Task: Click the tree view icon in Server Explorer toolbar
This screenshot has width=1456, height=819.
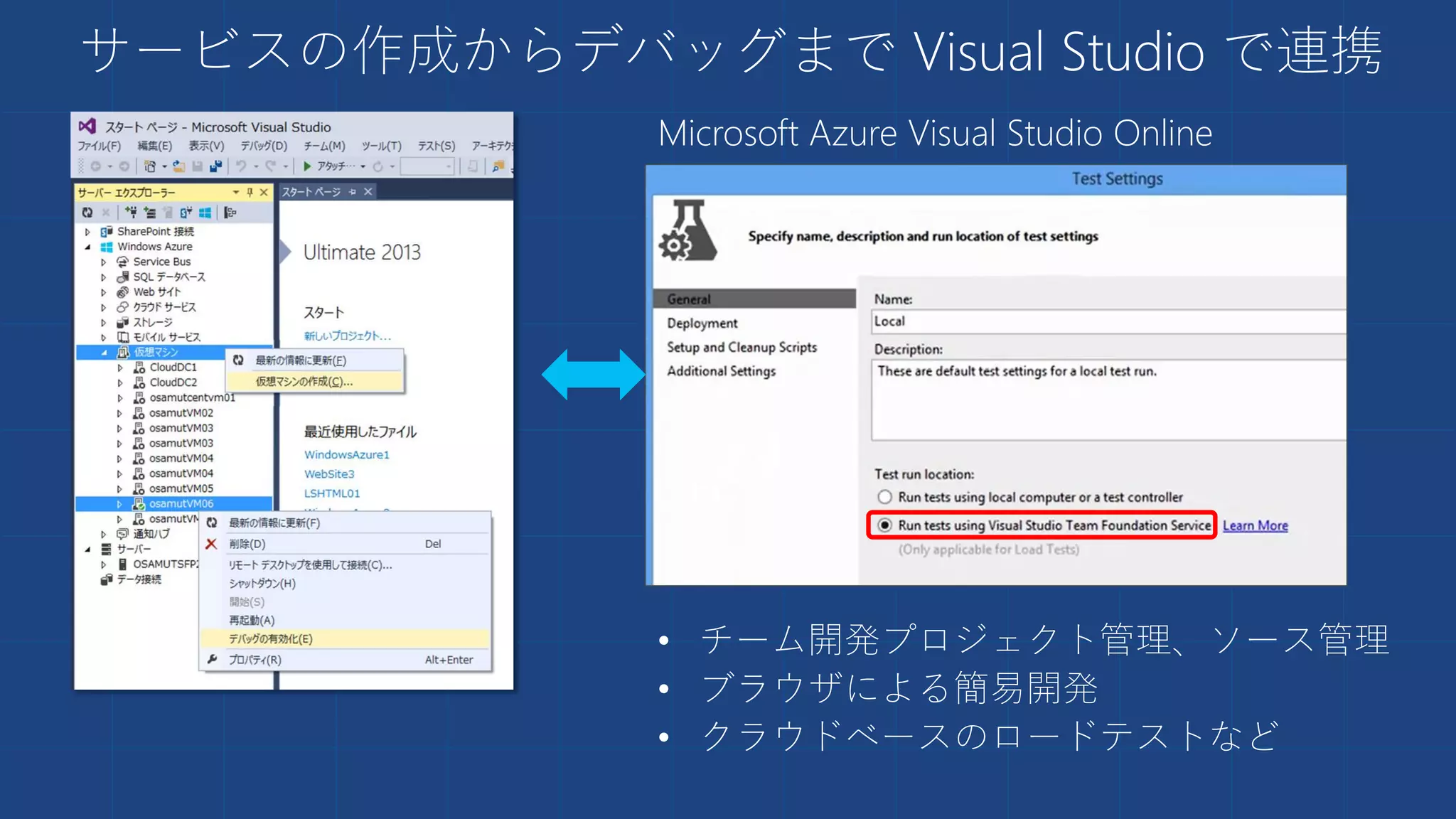Action: point(230,213)
